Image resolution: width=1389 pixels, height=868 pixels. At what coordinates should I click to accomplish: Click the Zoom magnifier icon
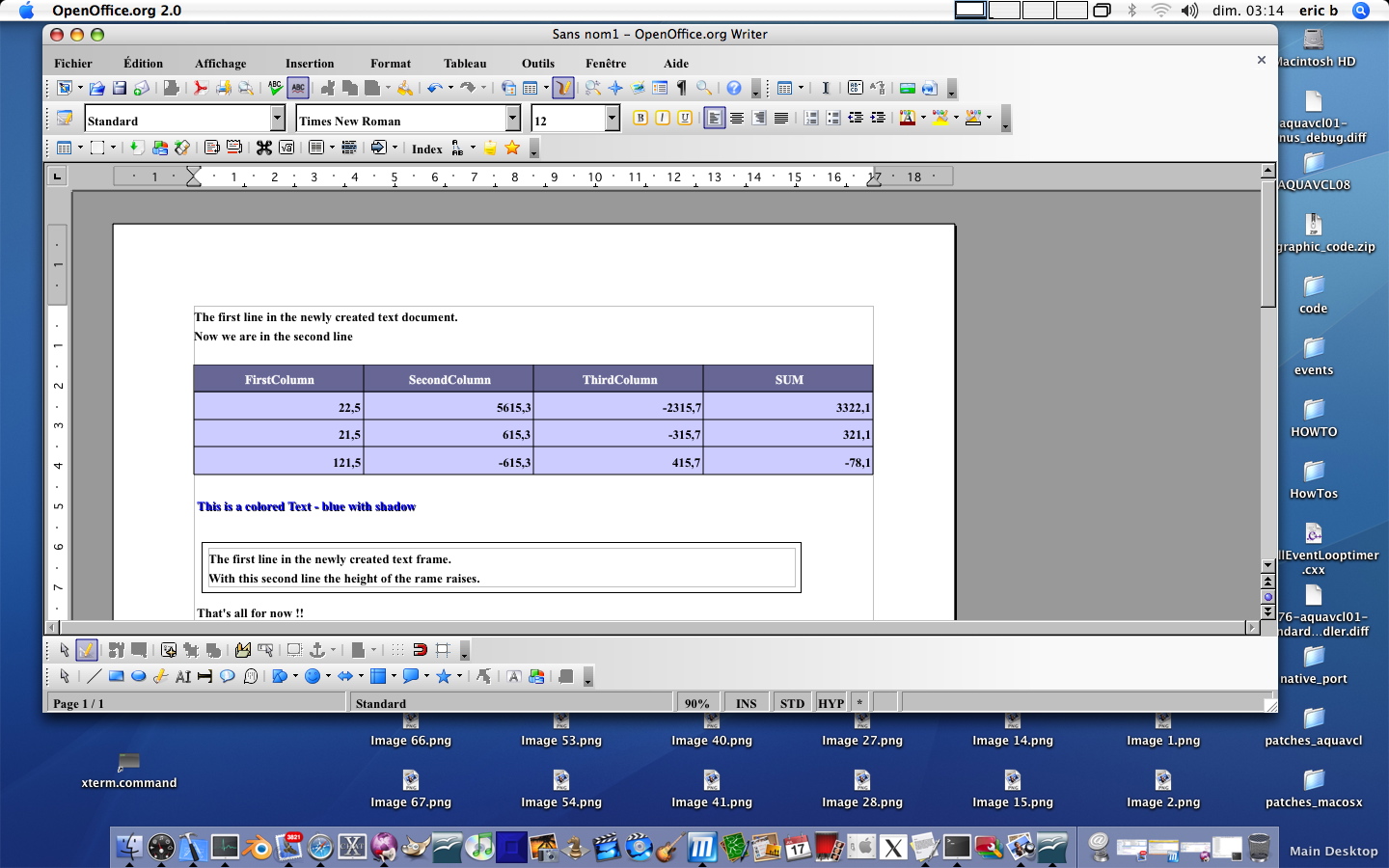(704, 89)
